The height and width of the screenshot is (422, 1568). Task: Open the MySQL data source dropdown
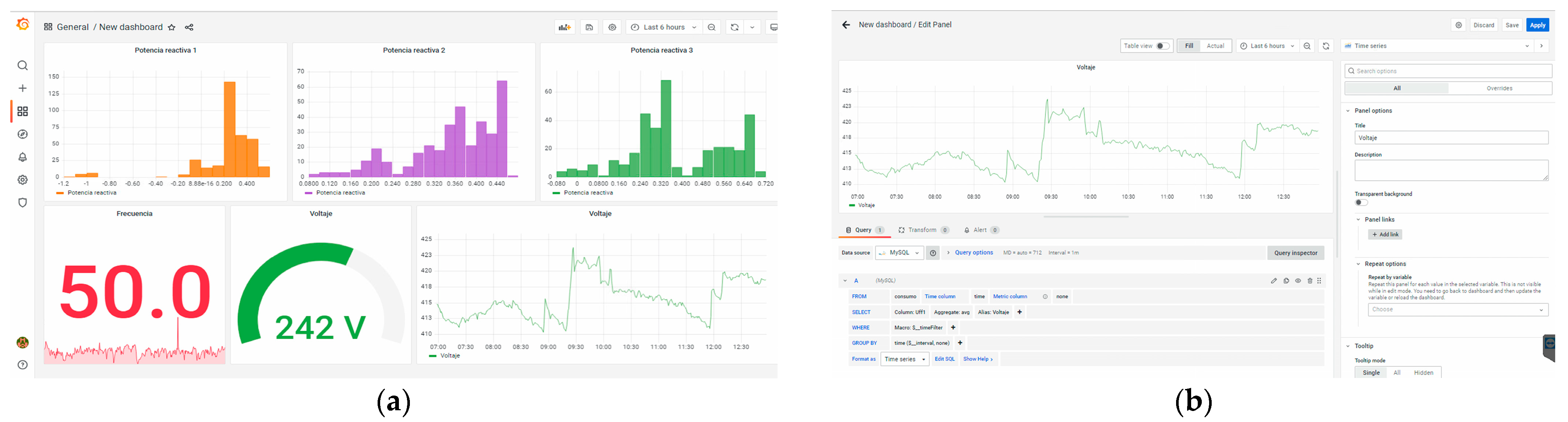(899, 253)
